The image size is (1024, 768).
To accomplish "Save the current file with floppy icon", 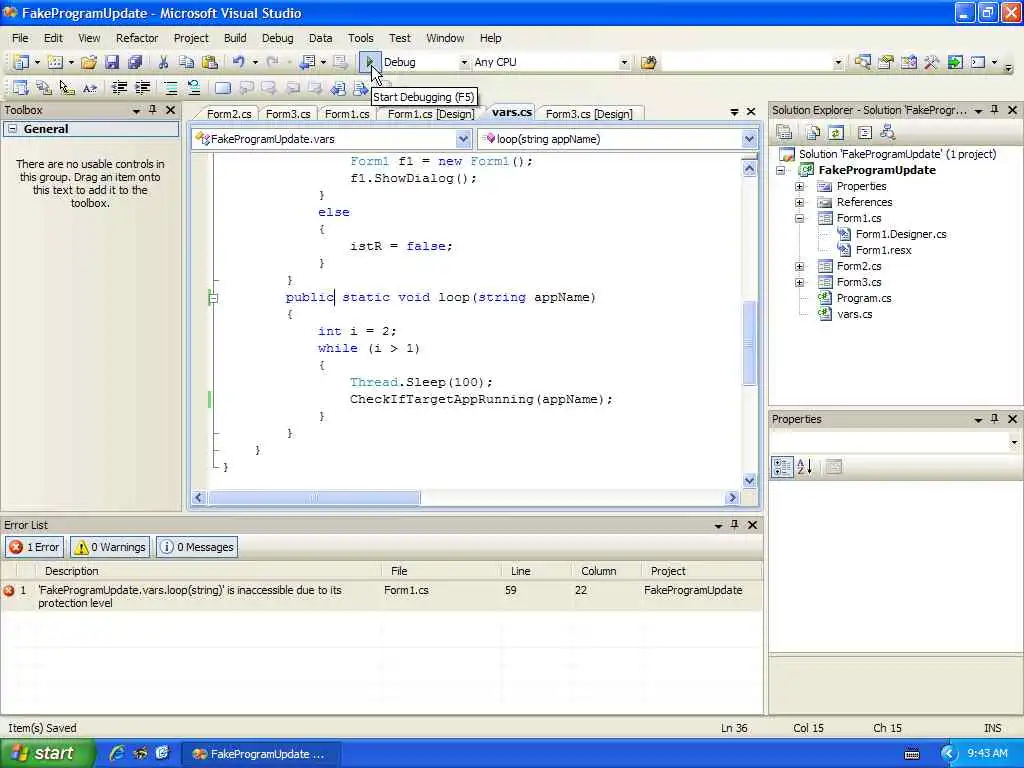I will tap(112, 62).
